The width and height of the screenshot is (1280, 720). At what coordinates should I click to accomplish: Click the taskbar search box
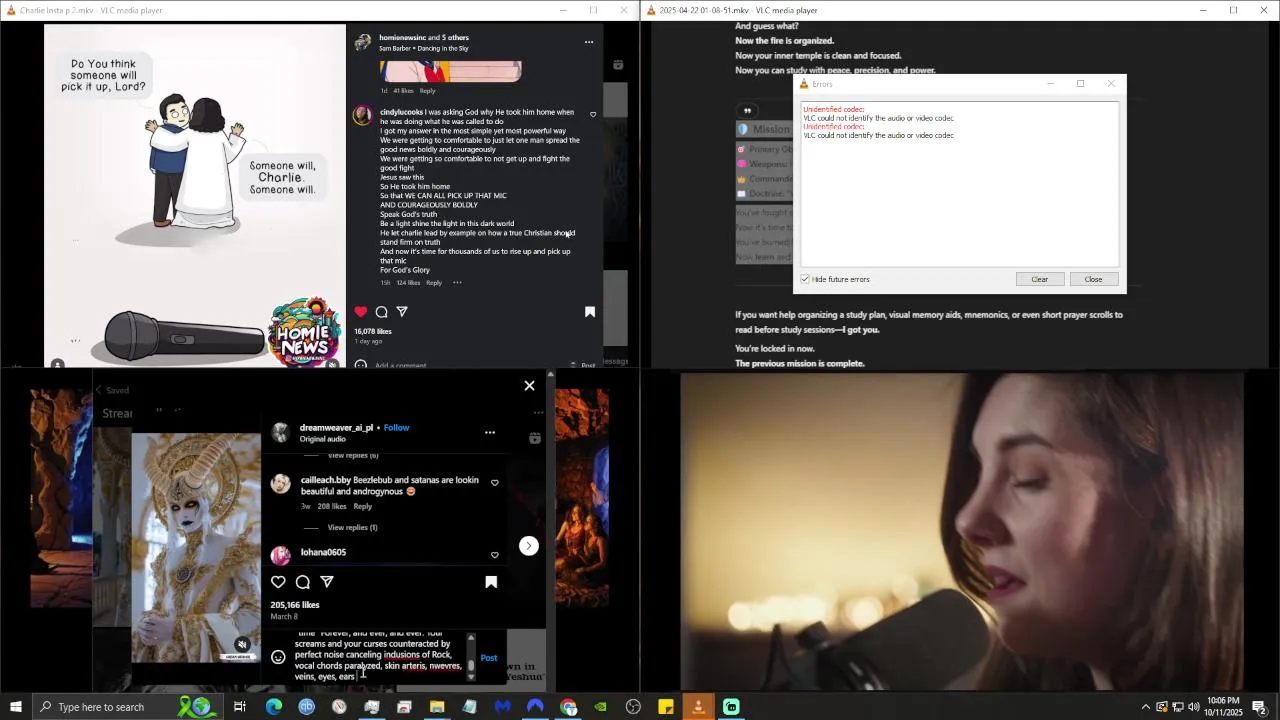tap(126, 707)
